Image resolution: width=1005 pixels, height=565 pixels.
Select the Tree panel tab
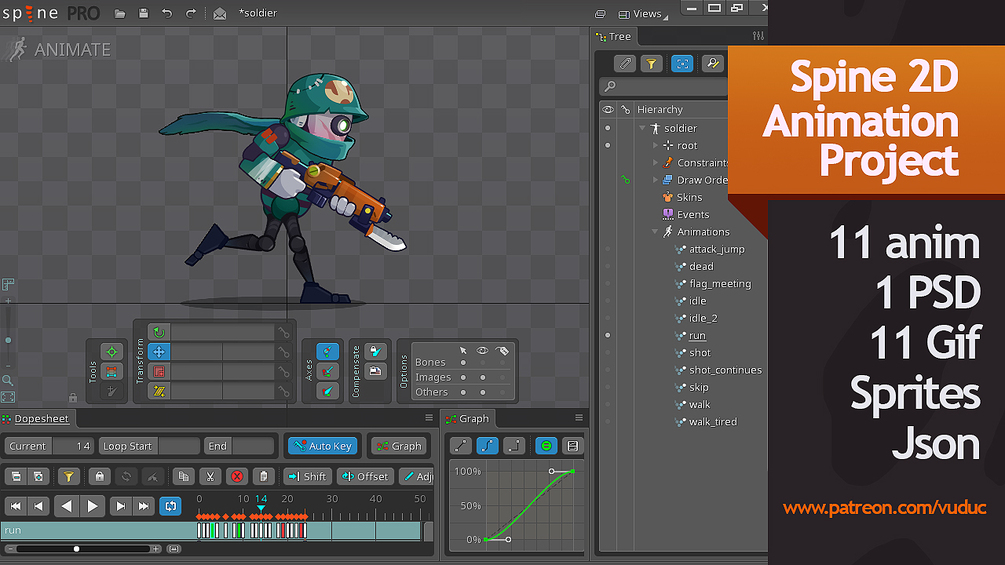613,37
